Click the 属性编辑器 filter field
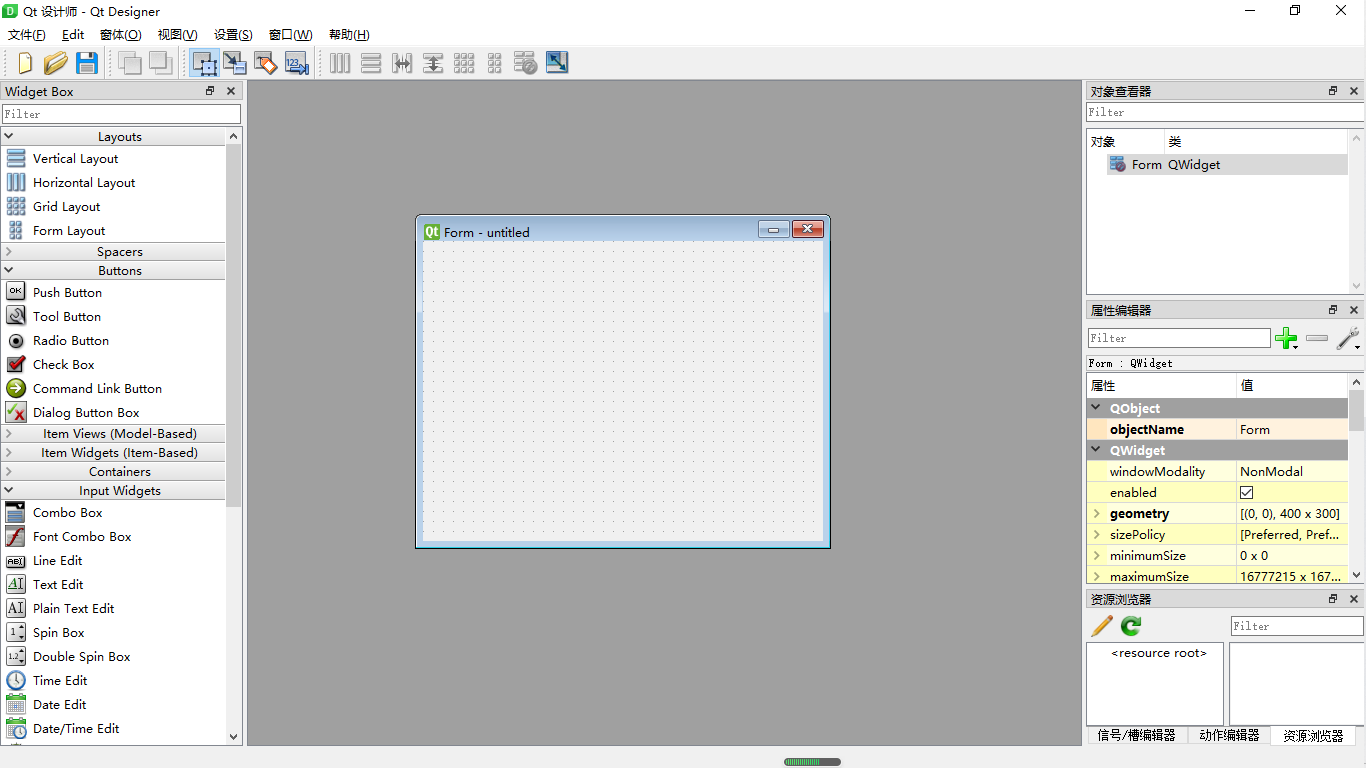The width and height of the screenshot is (1366, 768). 1179,338
